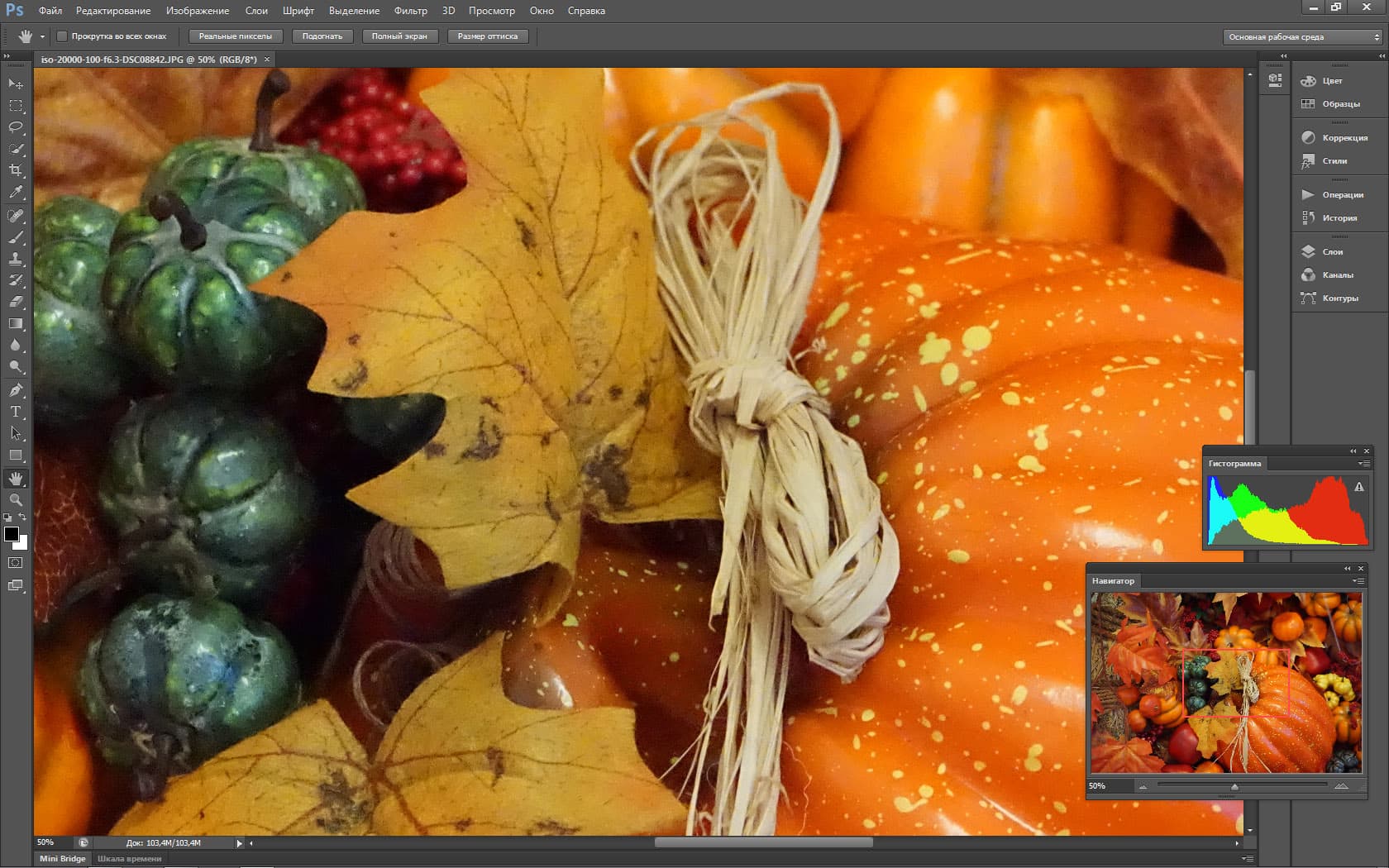Swap foreground and background colors

23,517
